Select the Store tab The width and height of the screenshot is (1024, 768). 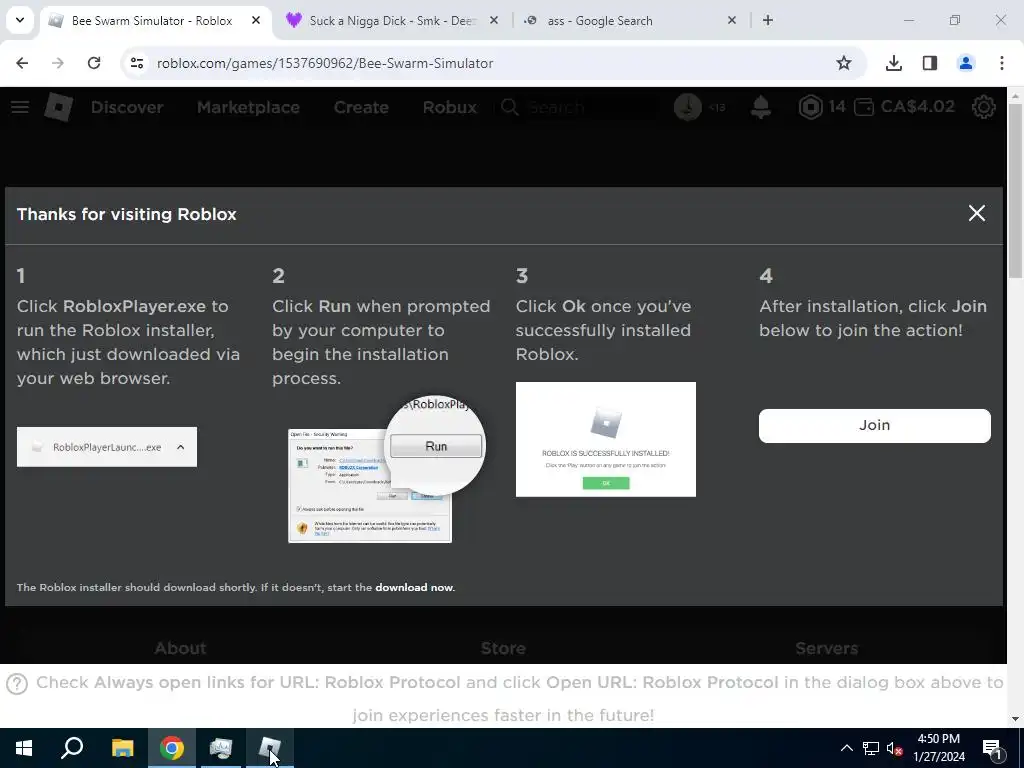[x=503, y=648]
